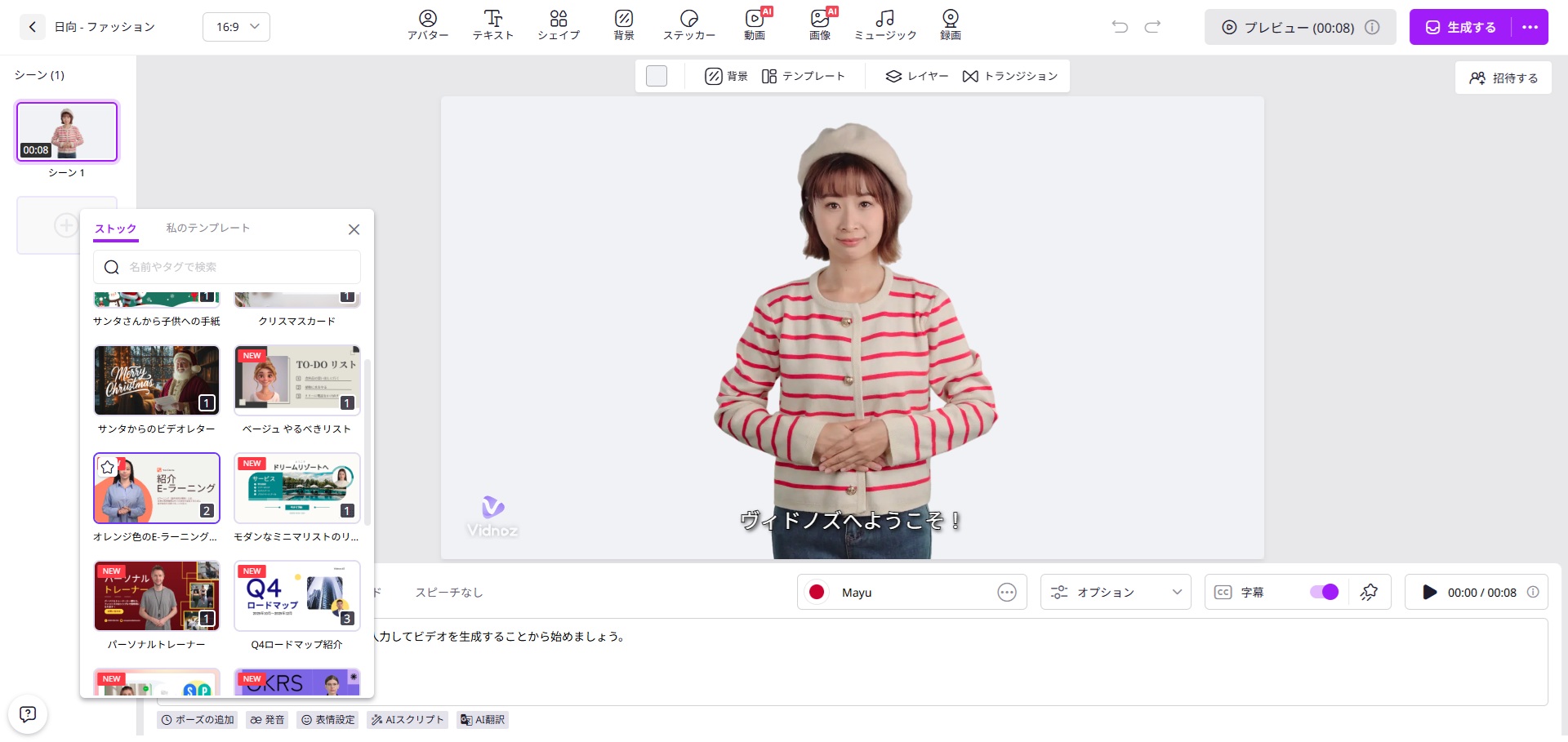Open the ミュージック (Music) panel

(884, 25)
